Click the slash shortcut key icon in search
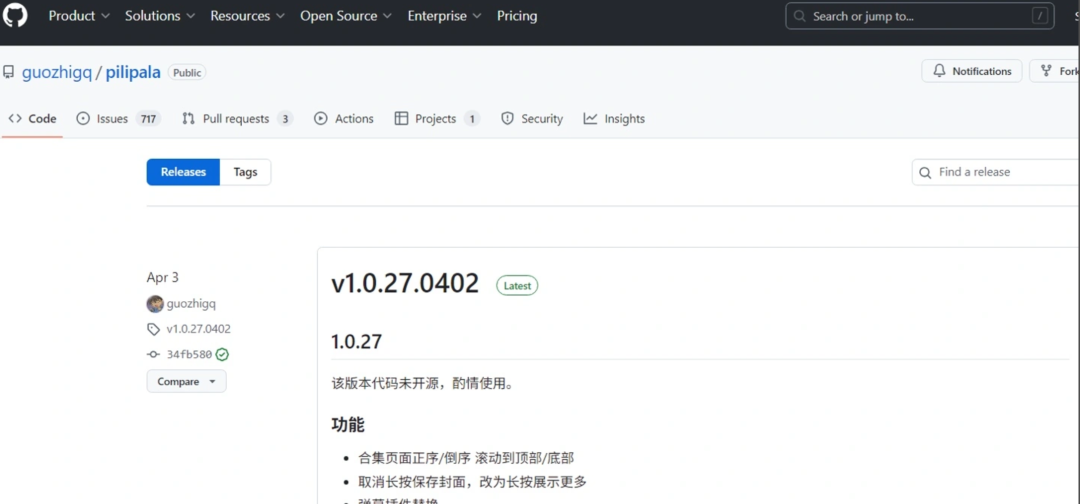1080x504 pixels. point(1039,16)
